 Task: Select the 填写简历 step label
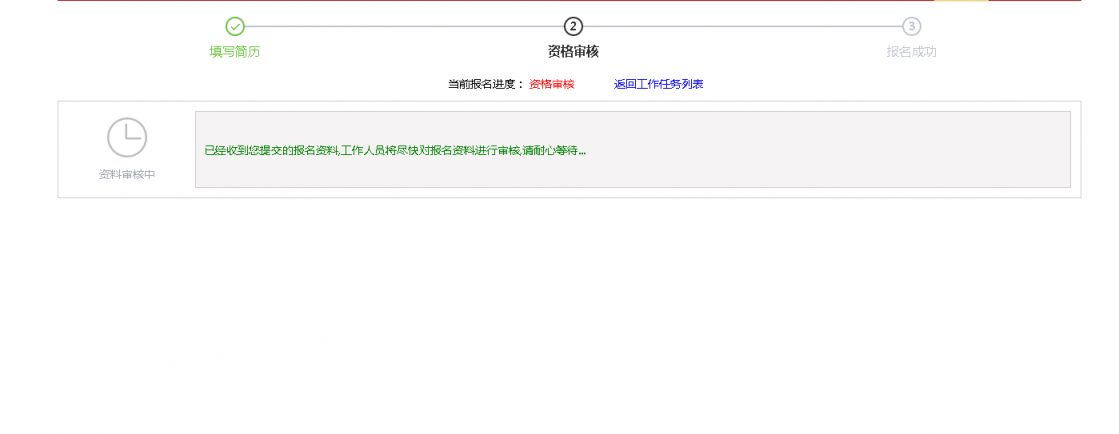pyautogui.click(x=235, y=51)
